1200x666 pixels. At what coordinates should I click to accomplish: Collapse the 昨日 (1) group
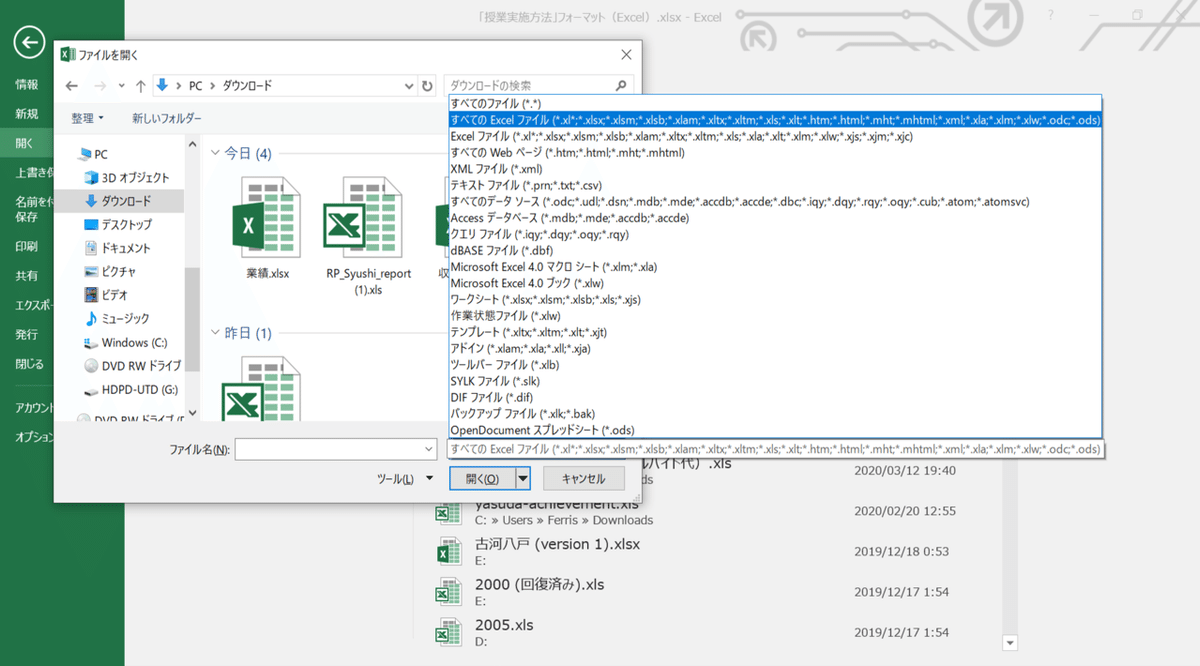coord(215,333)
